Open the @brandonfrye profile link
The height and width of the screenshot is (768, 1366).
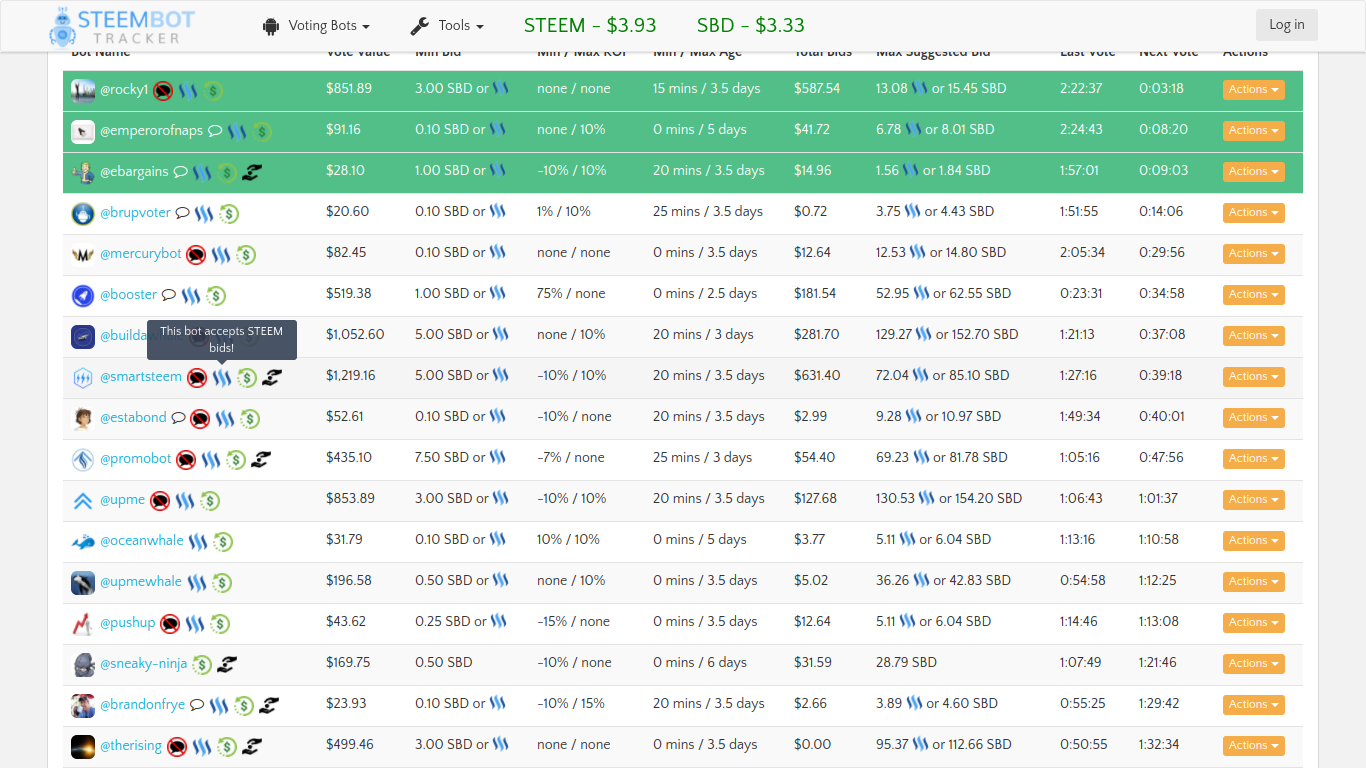pyautogui.click(x=142, y=704)
